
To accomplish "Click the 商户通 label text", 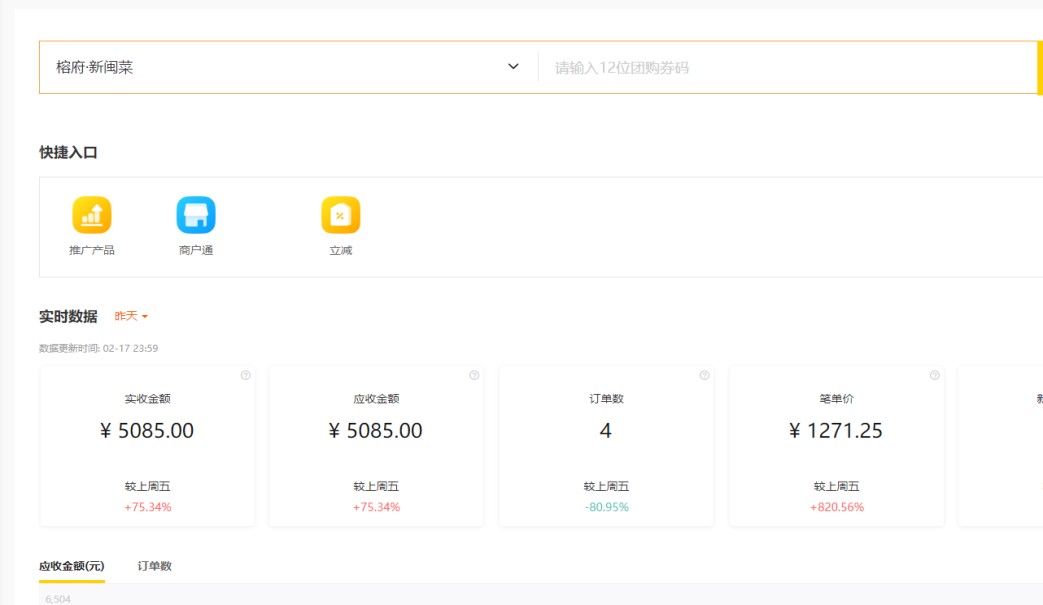I will tap(196, 250).
